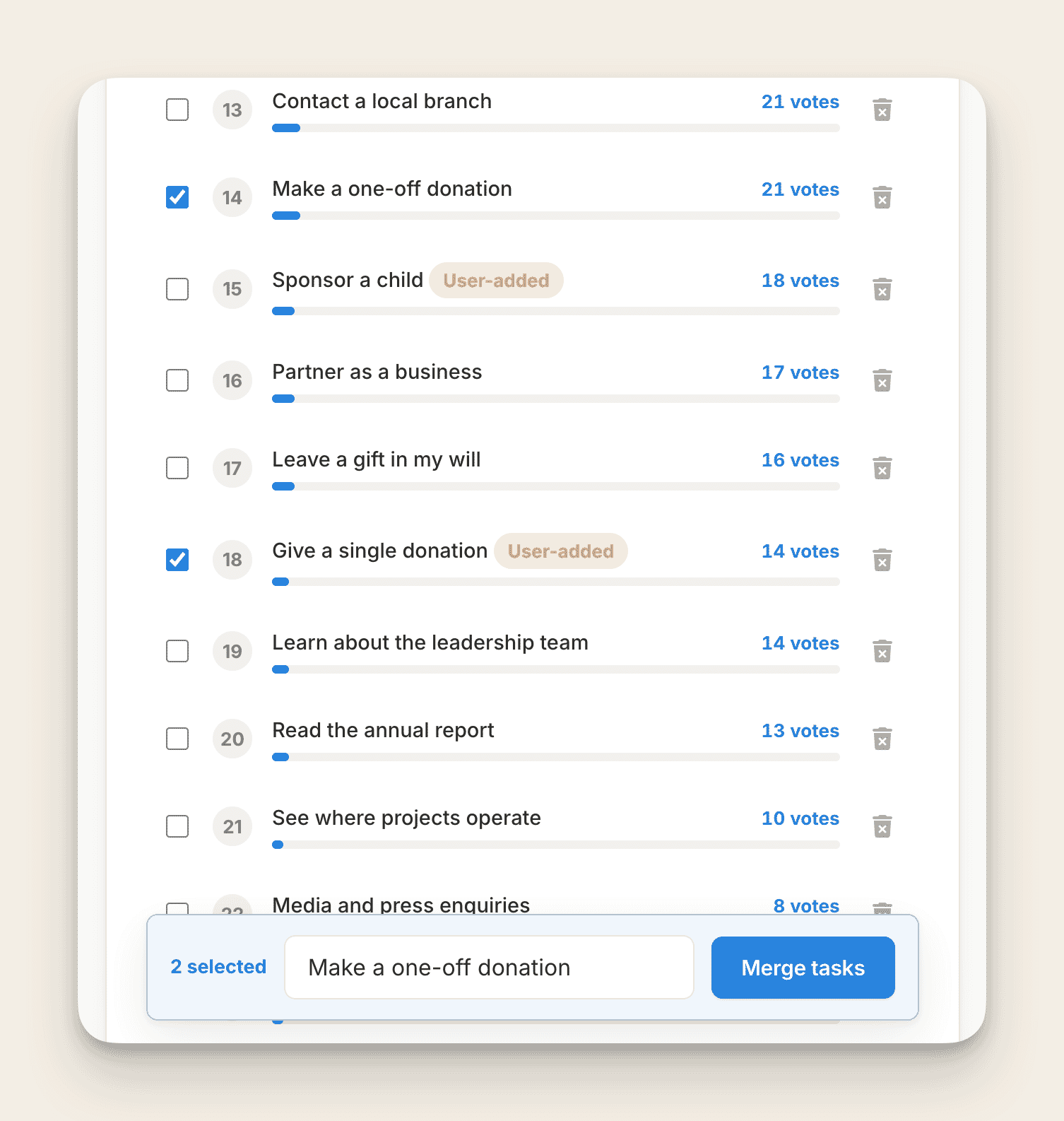Select Sponsor a child checkbox
Viewport: 1064px width, 1121px height.
(177, 289)
